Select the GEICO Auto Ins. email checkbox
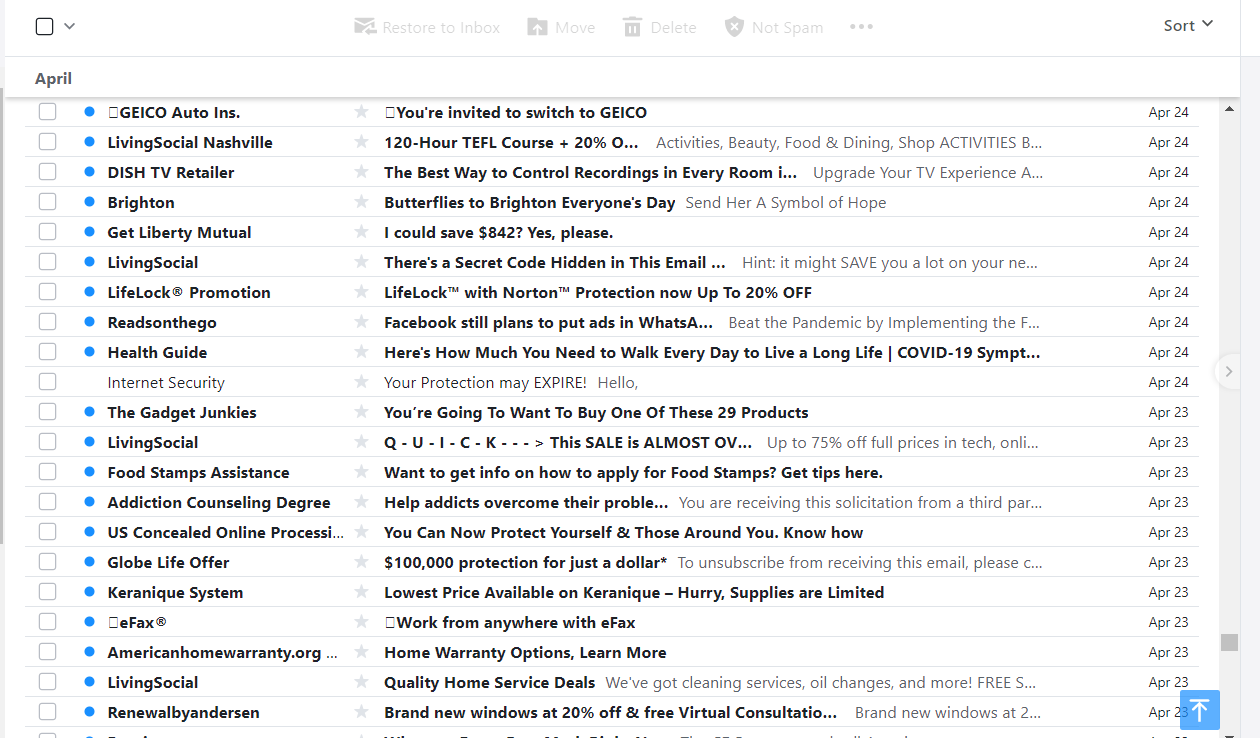 point(47,112)
